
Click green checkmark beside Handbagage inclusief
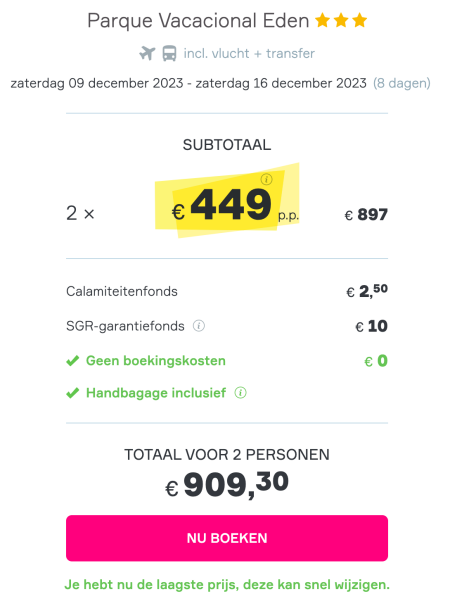coord(73,393)
